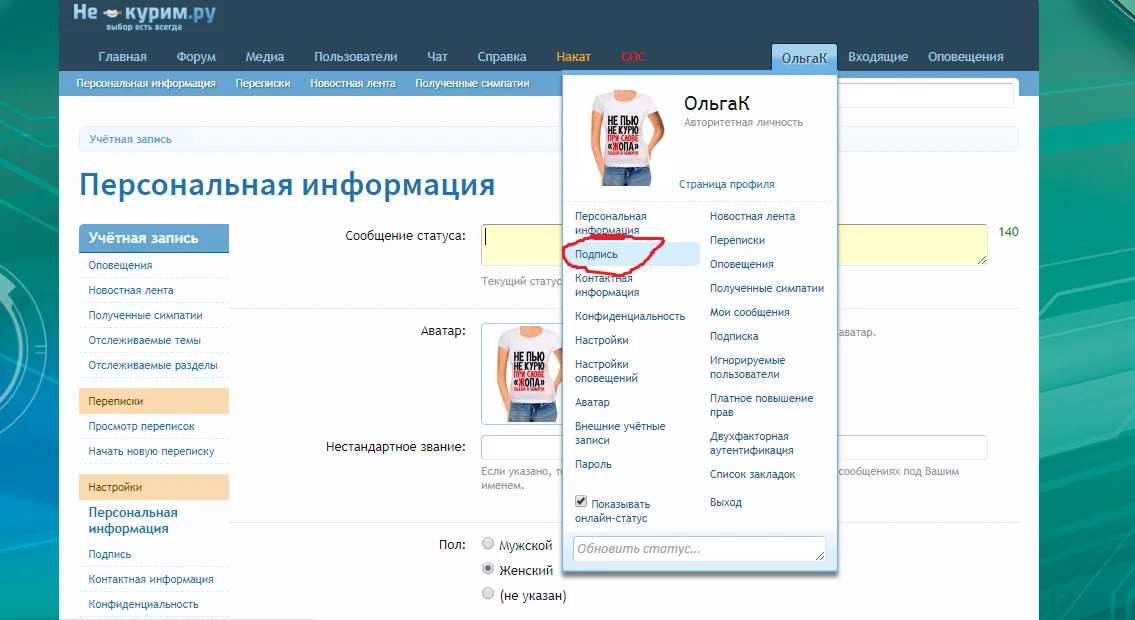
Task: Open "Подпись" from the profile dropdown
Action: coord(597,253)
